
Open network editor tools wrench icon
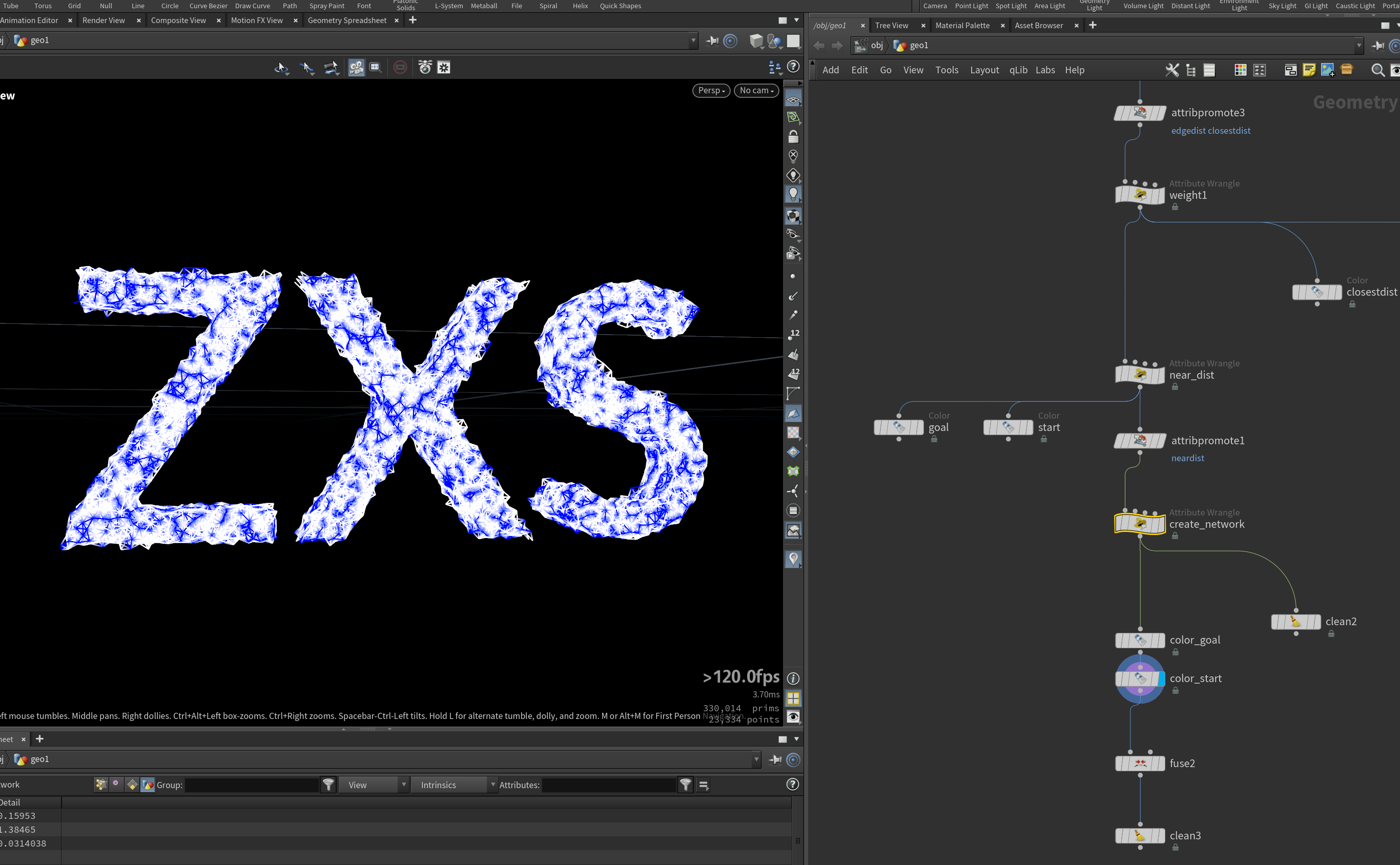coord(1172,70)
